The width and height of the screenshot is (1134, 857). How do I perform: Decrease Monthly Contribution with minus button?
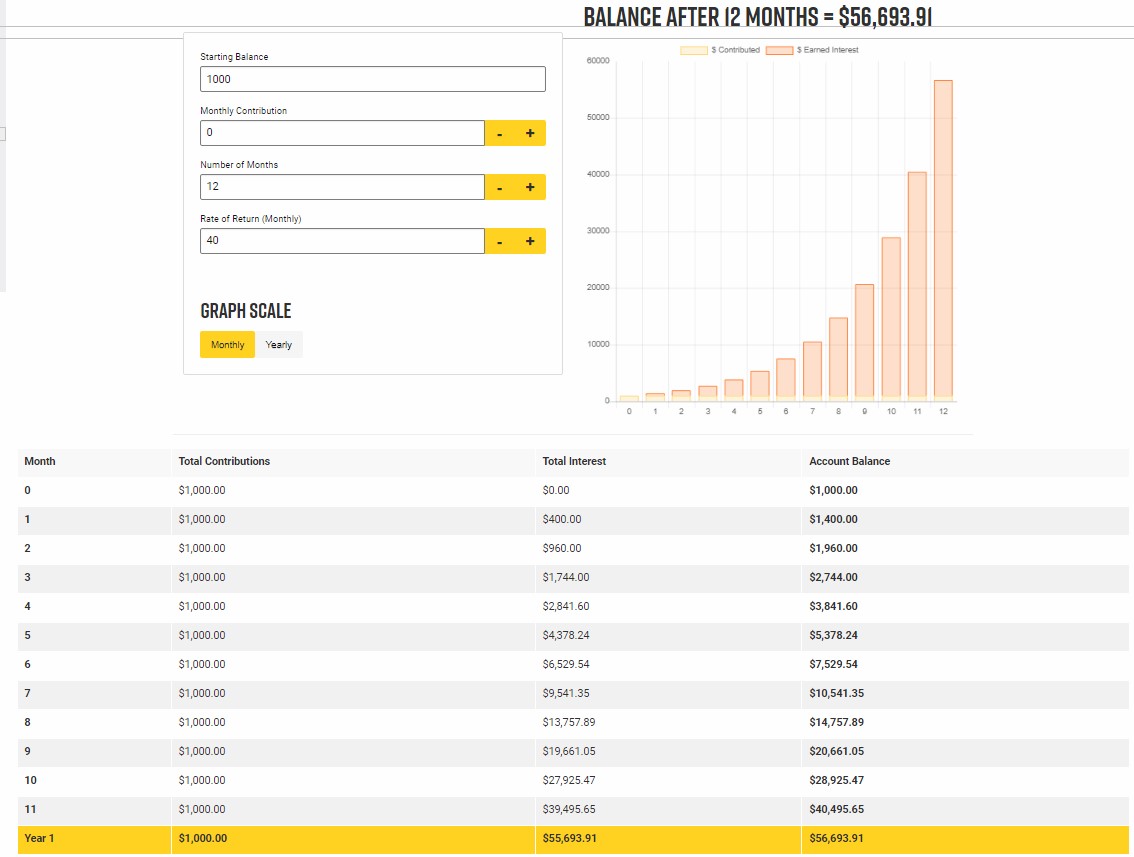[x=500, y=133]
